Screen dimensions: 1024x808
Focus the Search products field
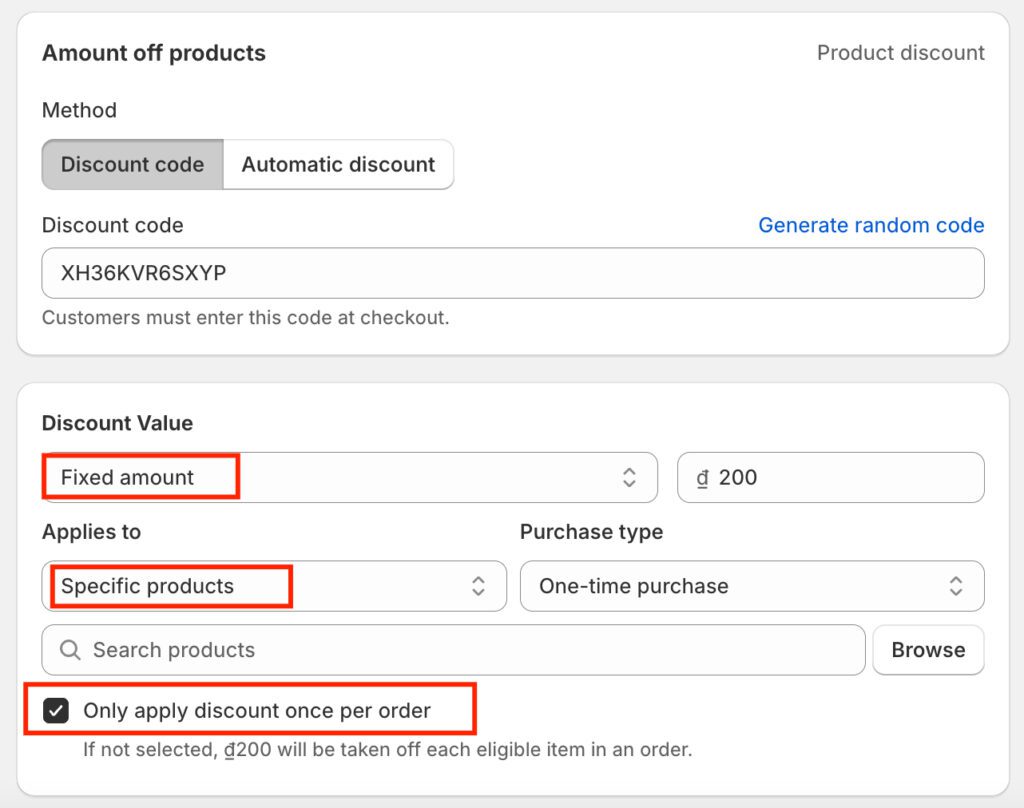[470, 650]
